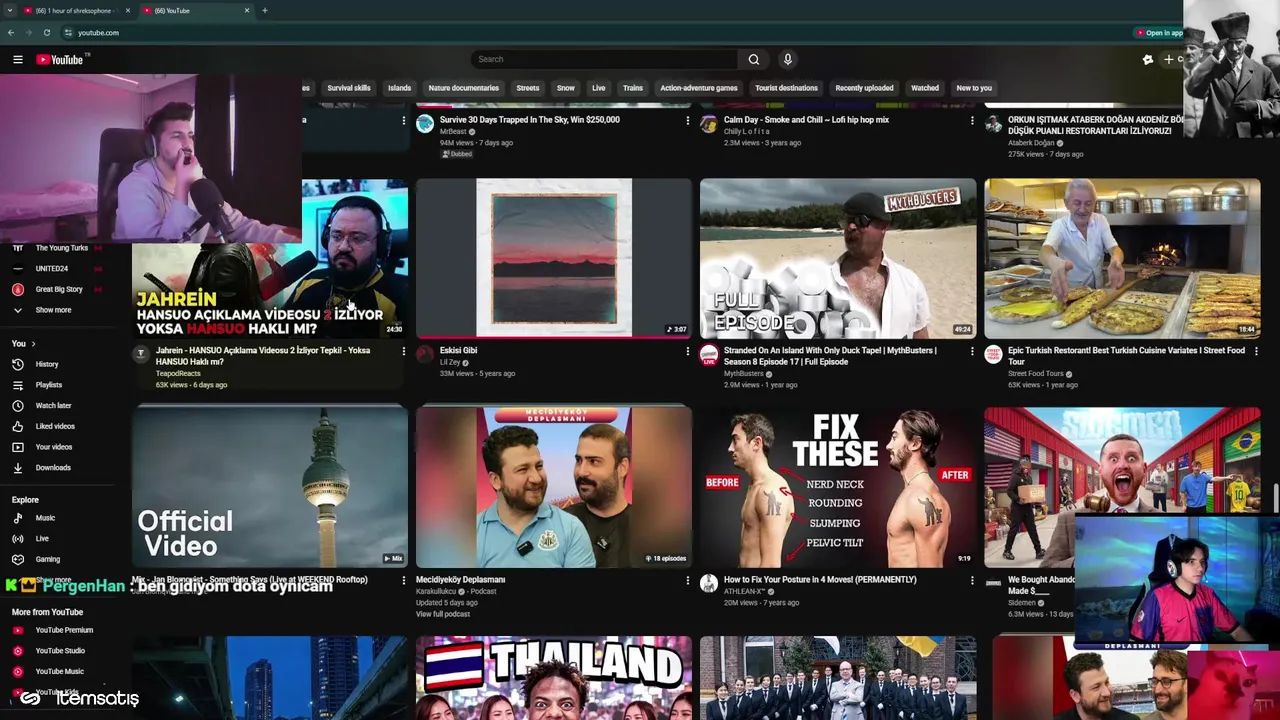Expand the You section chevron
1280x720 pixels.
pyautogui.click(x=33, y=344)
